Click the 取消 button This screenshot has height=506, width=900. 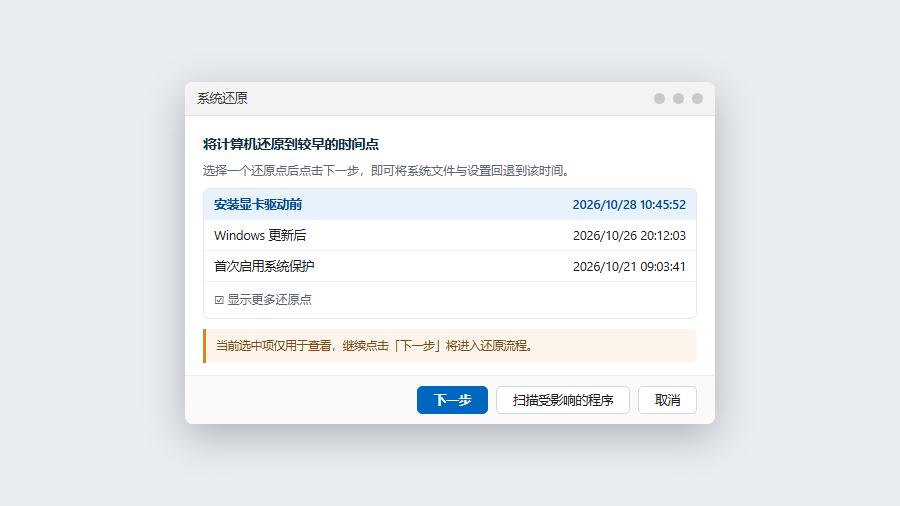coord(668,400)
